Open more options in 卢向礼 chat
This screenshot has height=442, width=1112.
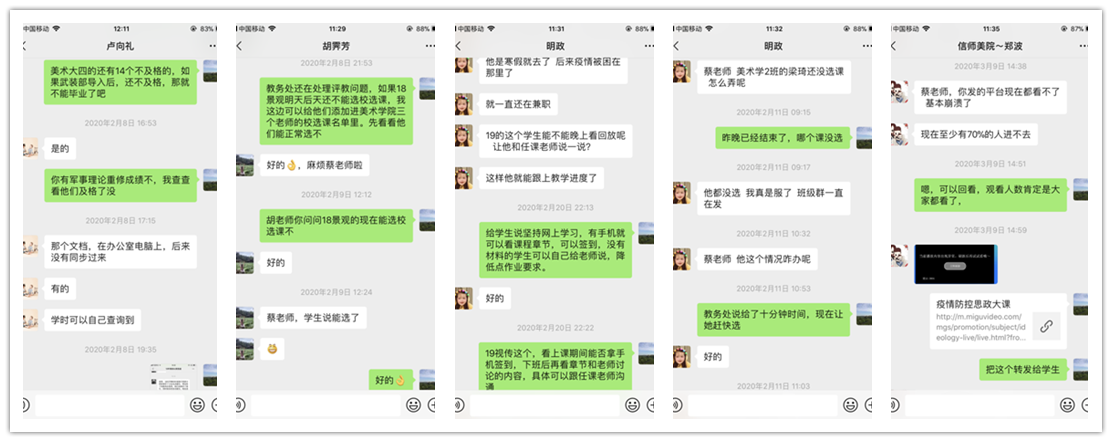coord(212,46)
